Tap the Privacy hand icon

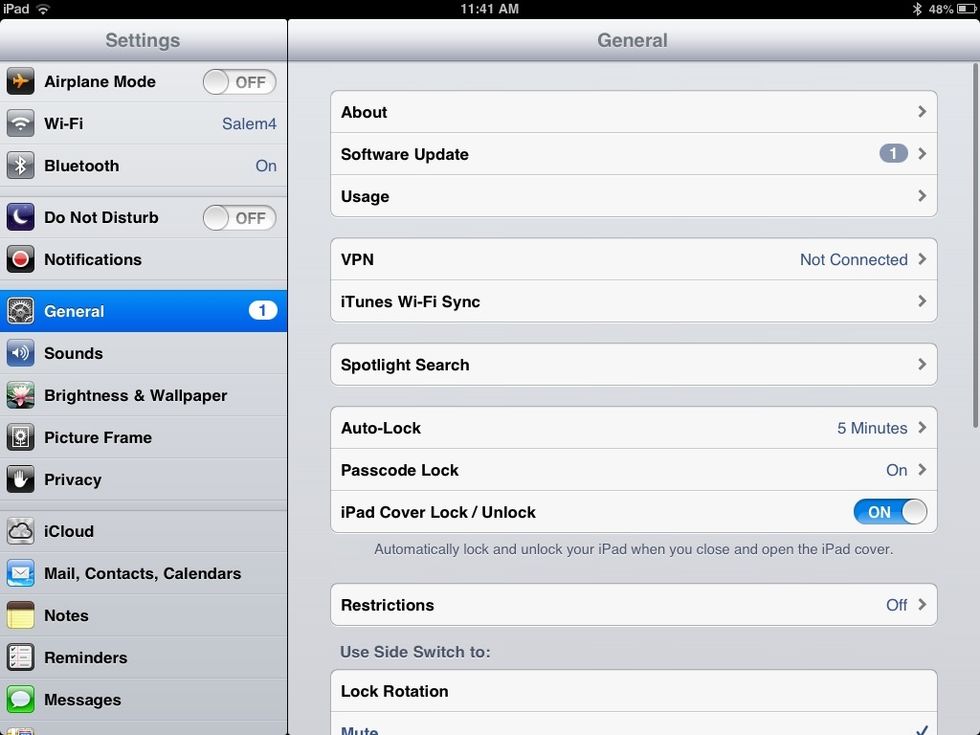[20, 479]
